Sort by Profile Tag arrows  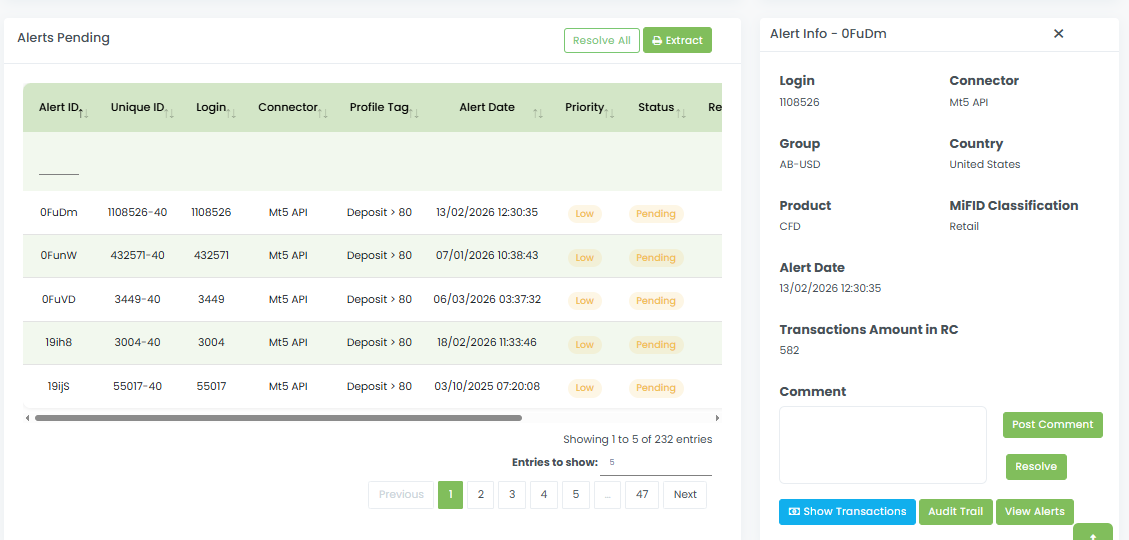click(x=414, y=113)
